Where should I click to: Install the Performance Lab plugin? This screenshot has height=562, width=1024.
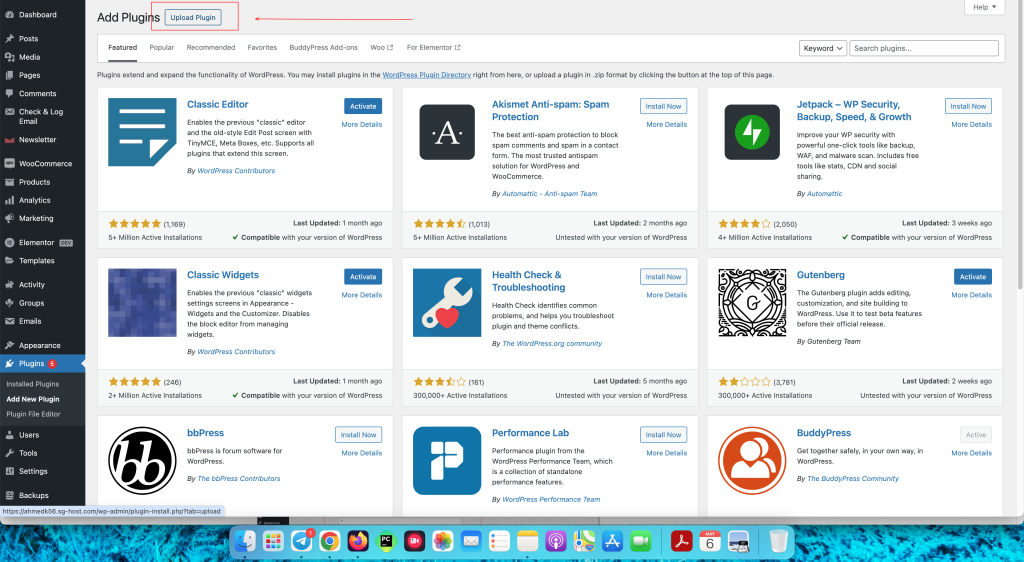point(663,435)
